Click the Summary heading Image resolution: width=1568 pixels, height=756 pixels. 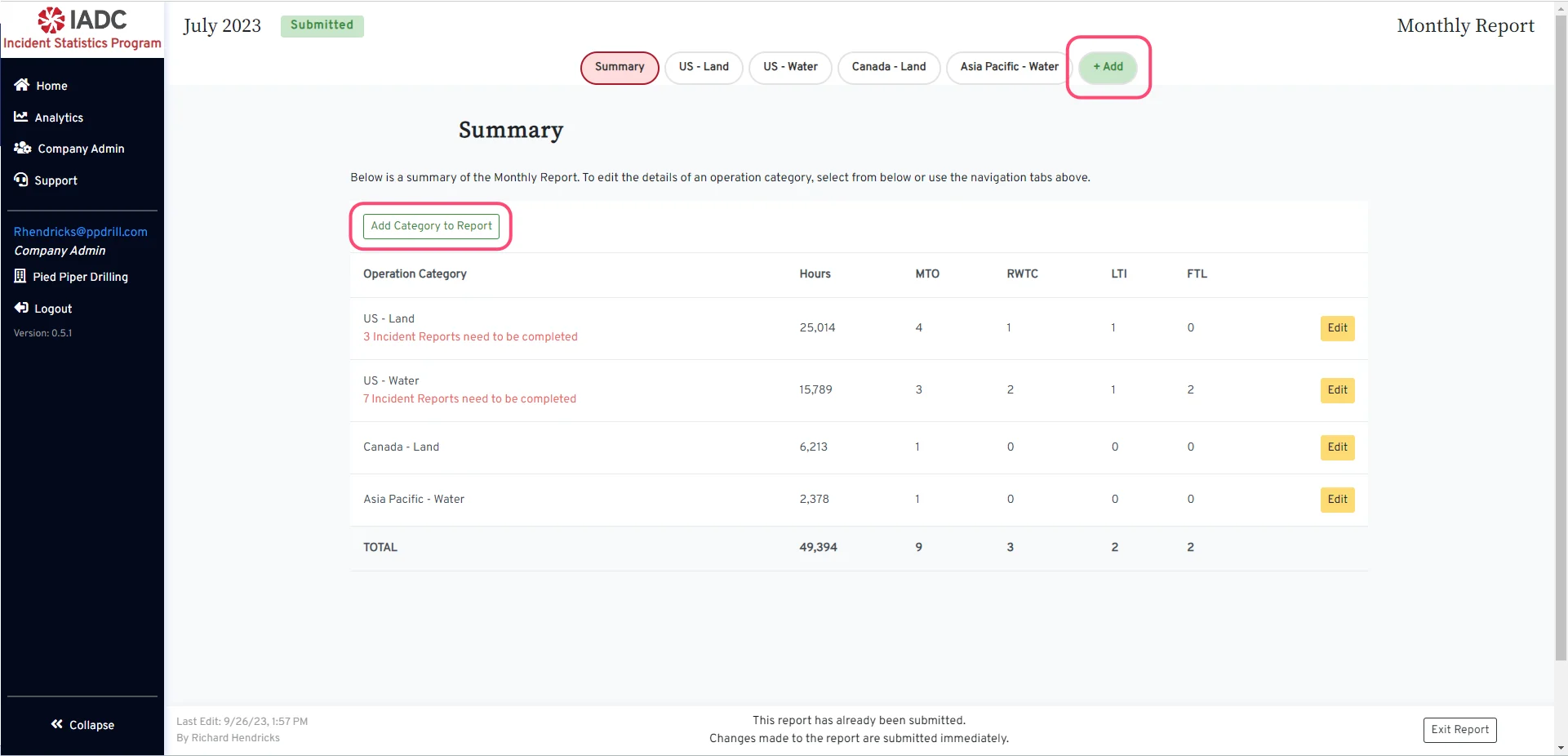tap(511, 131)
